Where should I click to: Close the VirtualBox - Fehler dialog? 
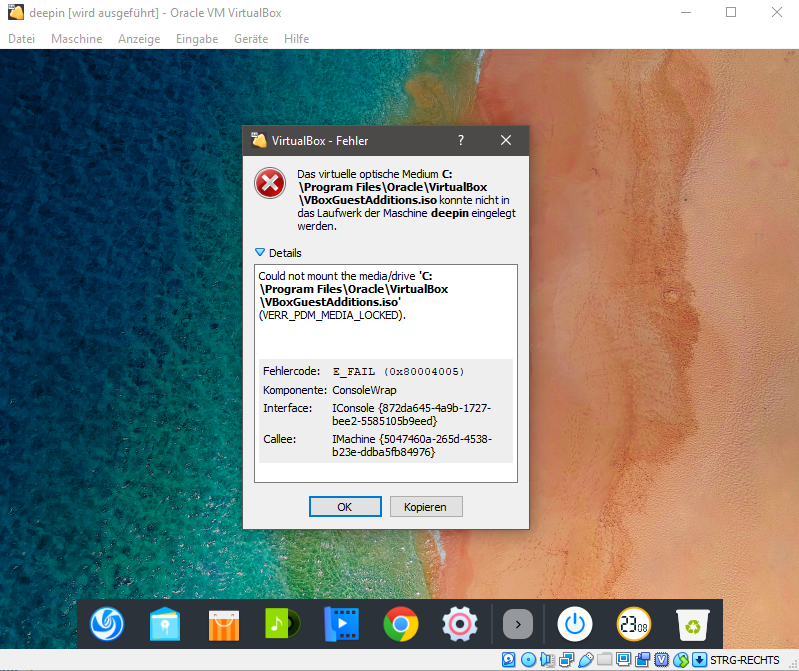click(x=505, y=140)
